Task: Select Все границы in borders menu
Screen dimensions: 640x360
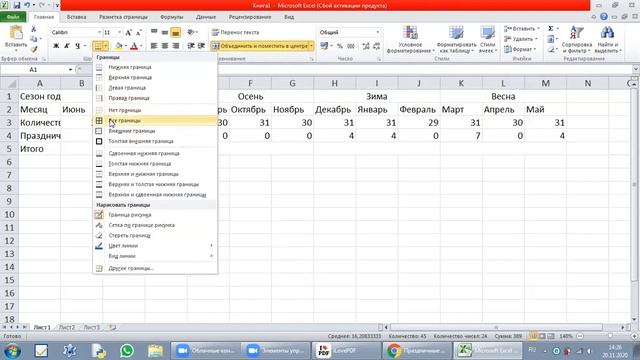Action: coord(155,120)
